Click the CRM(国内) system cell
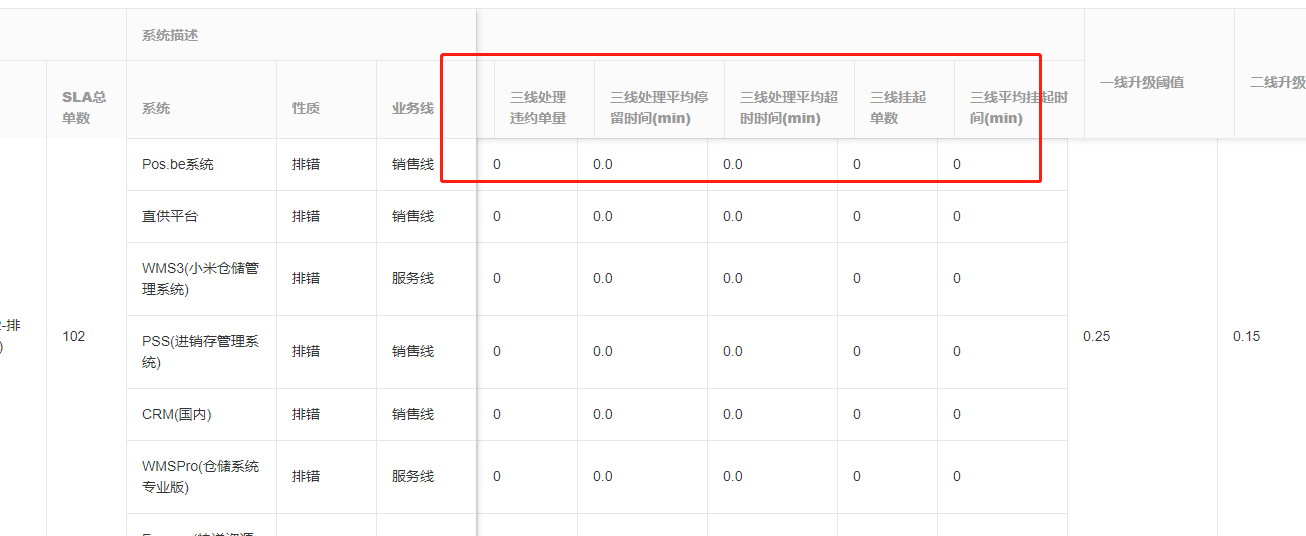 pyautogui.click(x=177, y=414)
